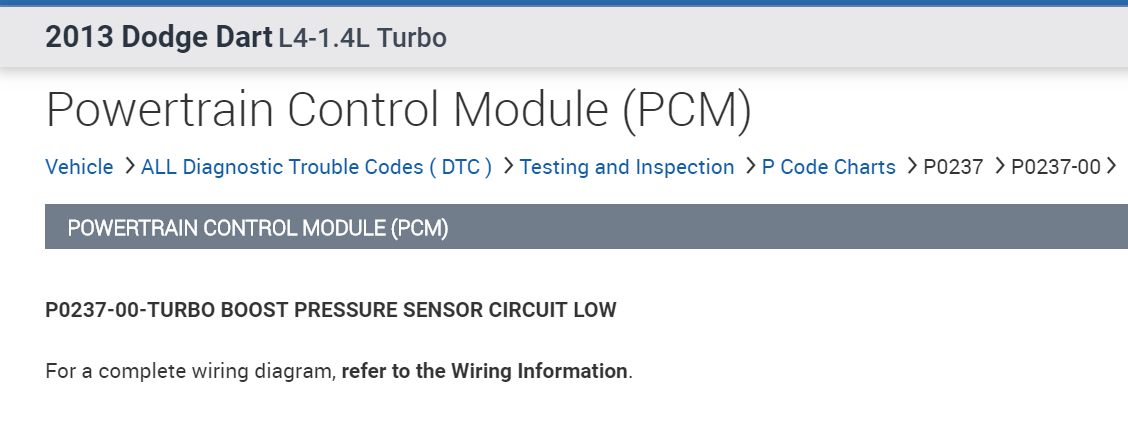Image resolution: width=1128 pixels, height=441 pixels.
Task: Click the P0237-00 Turbo Boost Pressure title
Action: pos(331,310)
